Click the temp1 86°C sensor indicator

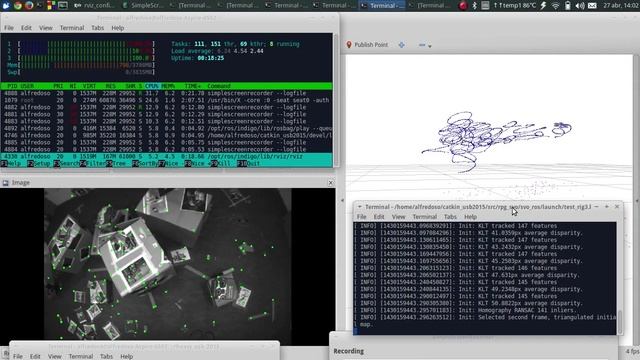coord(515,5)
